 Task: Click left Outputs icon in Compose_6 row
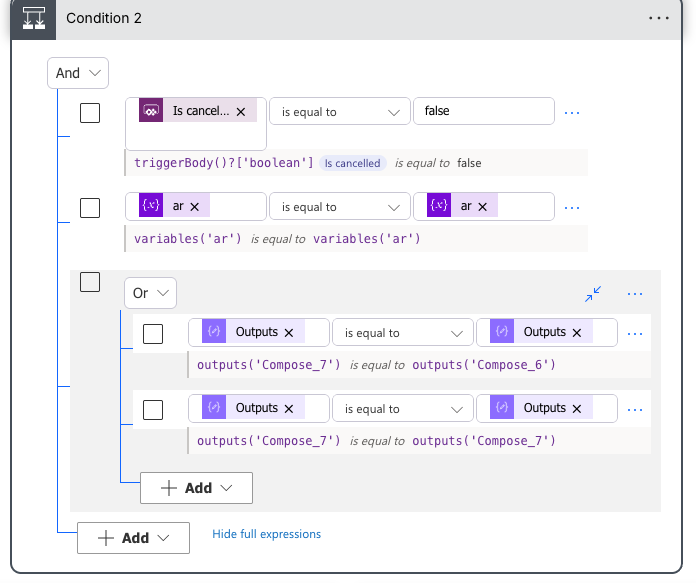(214, 331)
